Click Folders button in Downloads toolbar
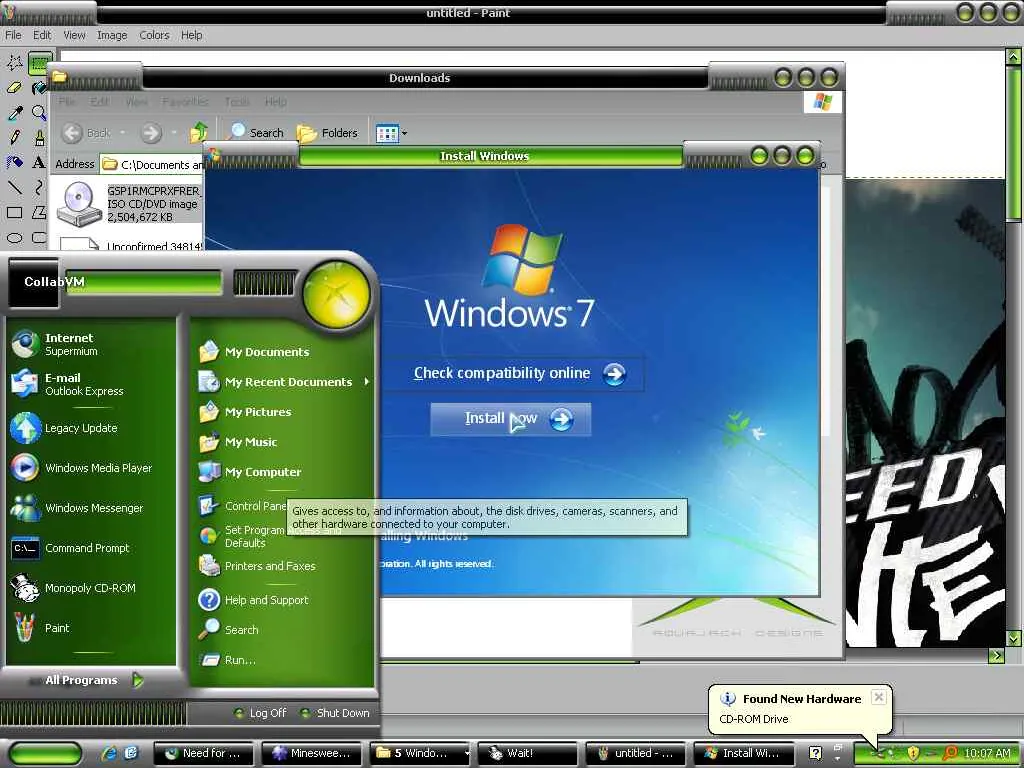The height and width of the screenshot is (768, 1024). point(327,133)
